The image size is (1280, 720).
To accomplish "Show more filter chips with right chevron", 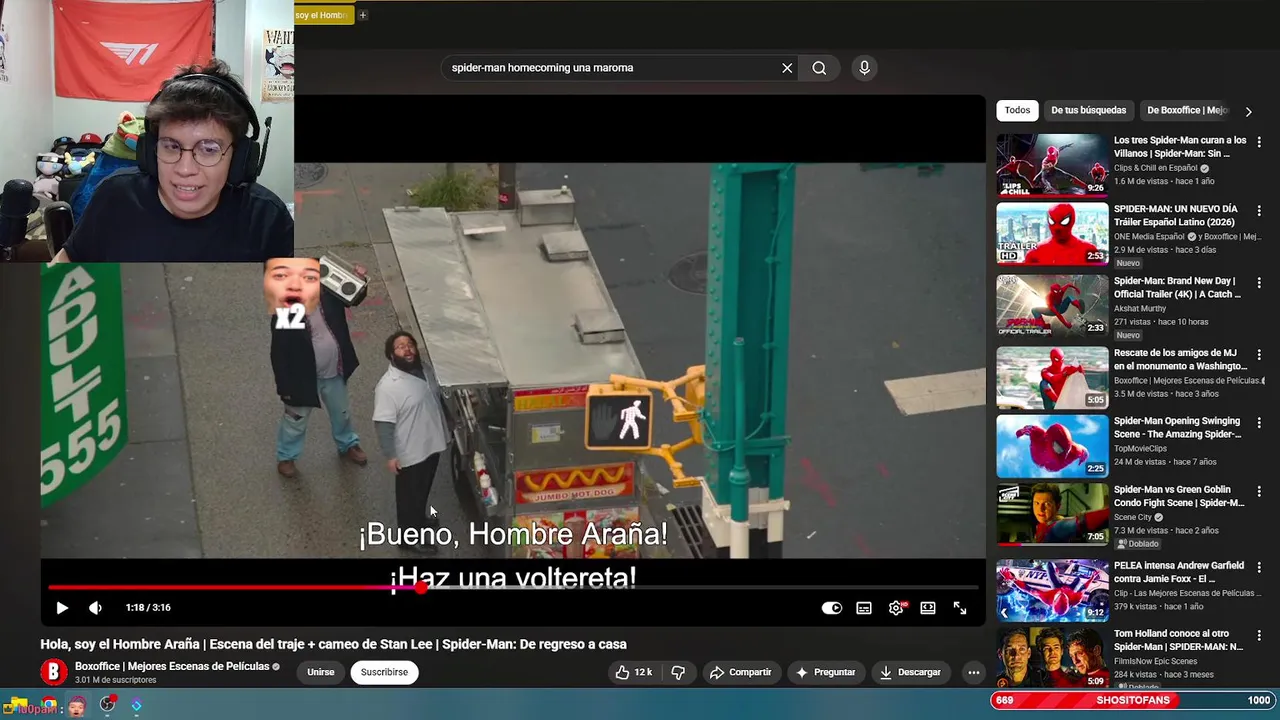I will point(1248,111).
